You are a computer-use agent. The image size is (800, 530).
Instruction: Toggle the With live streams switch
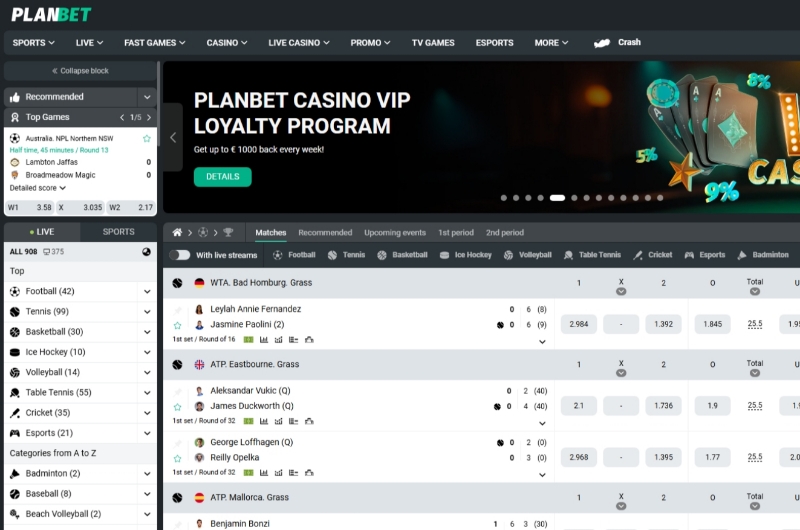pyautogui.click(x=180, y=255)
